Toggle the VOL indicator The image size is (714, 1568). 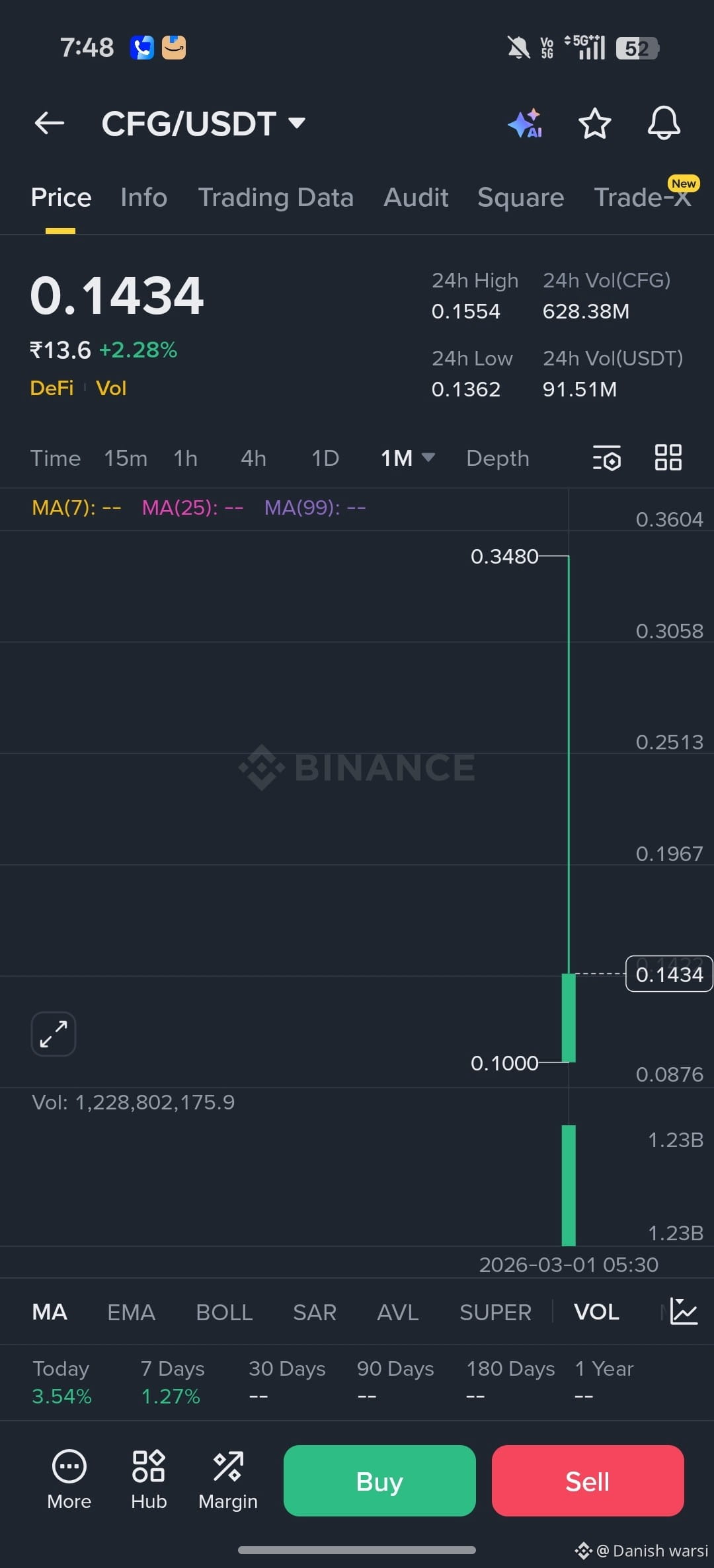(596, 1312)
